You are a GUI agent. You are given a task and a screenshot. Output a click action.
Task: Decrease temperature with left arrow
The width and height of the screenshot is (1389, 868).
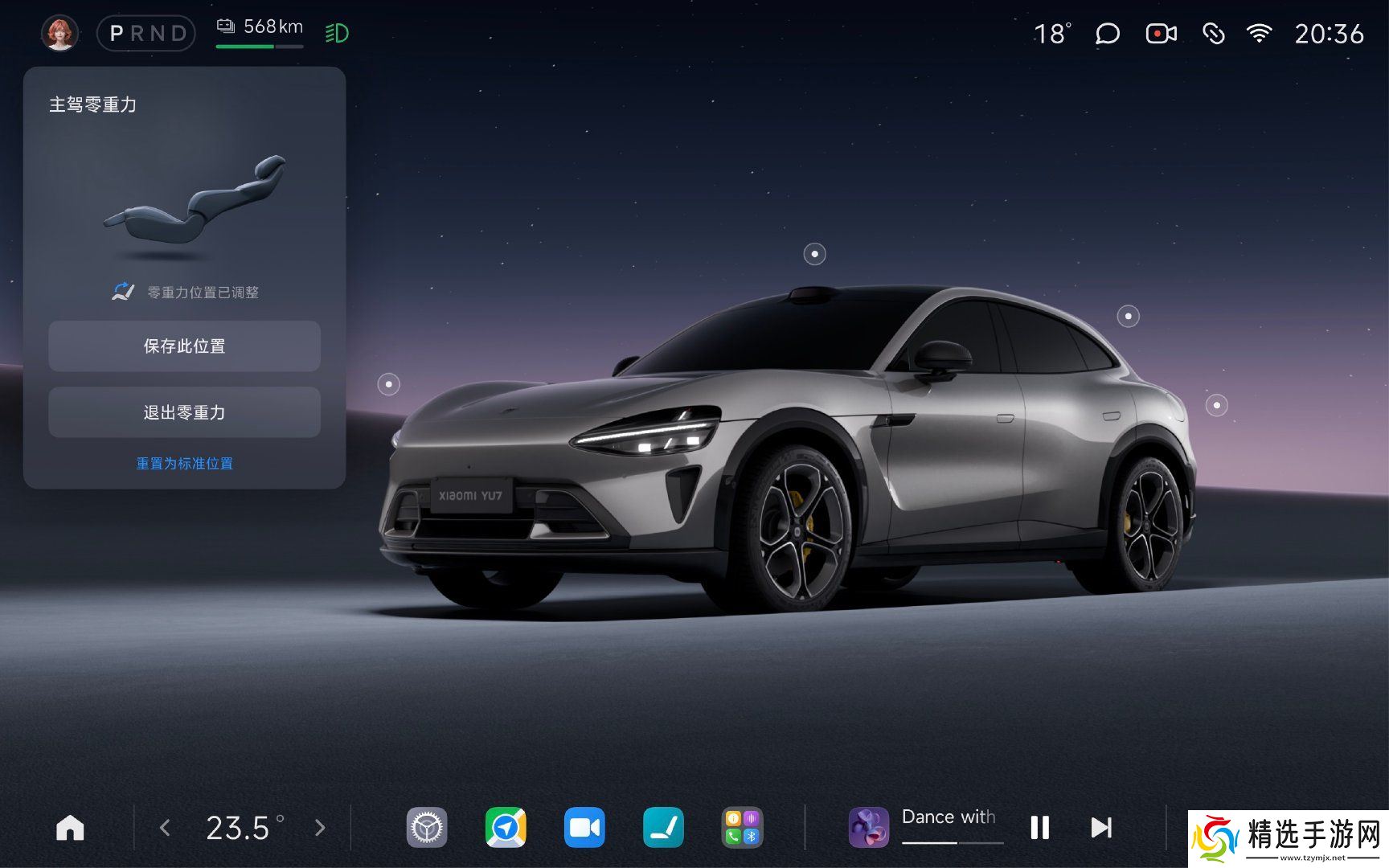pos(165,828)
